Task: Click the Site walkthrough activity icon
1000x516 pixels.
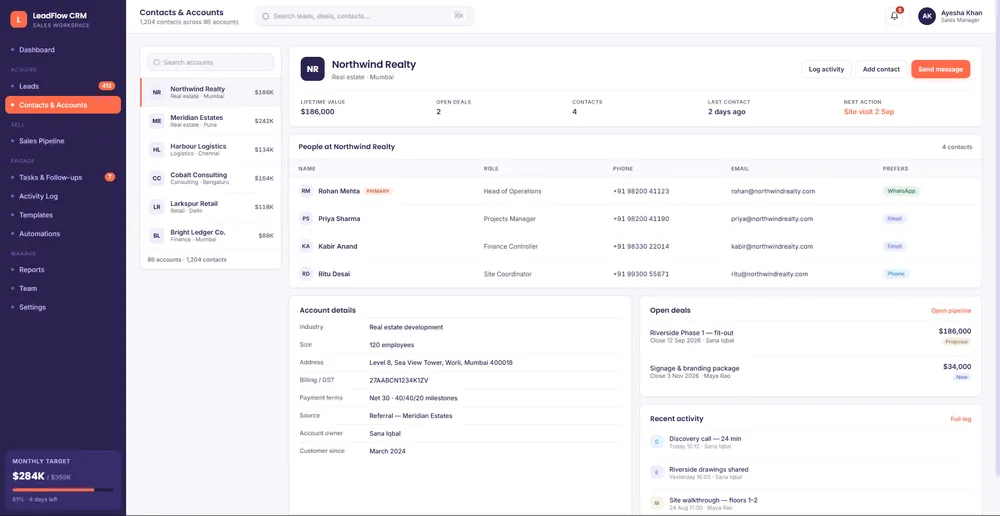Action: pos(657,503)
